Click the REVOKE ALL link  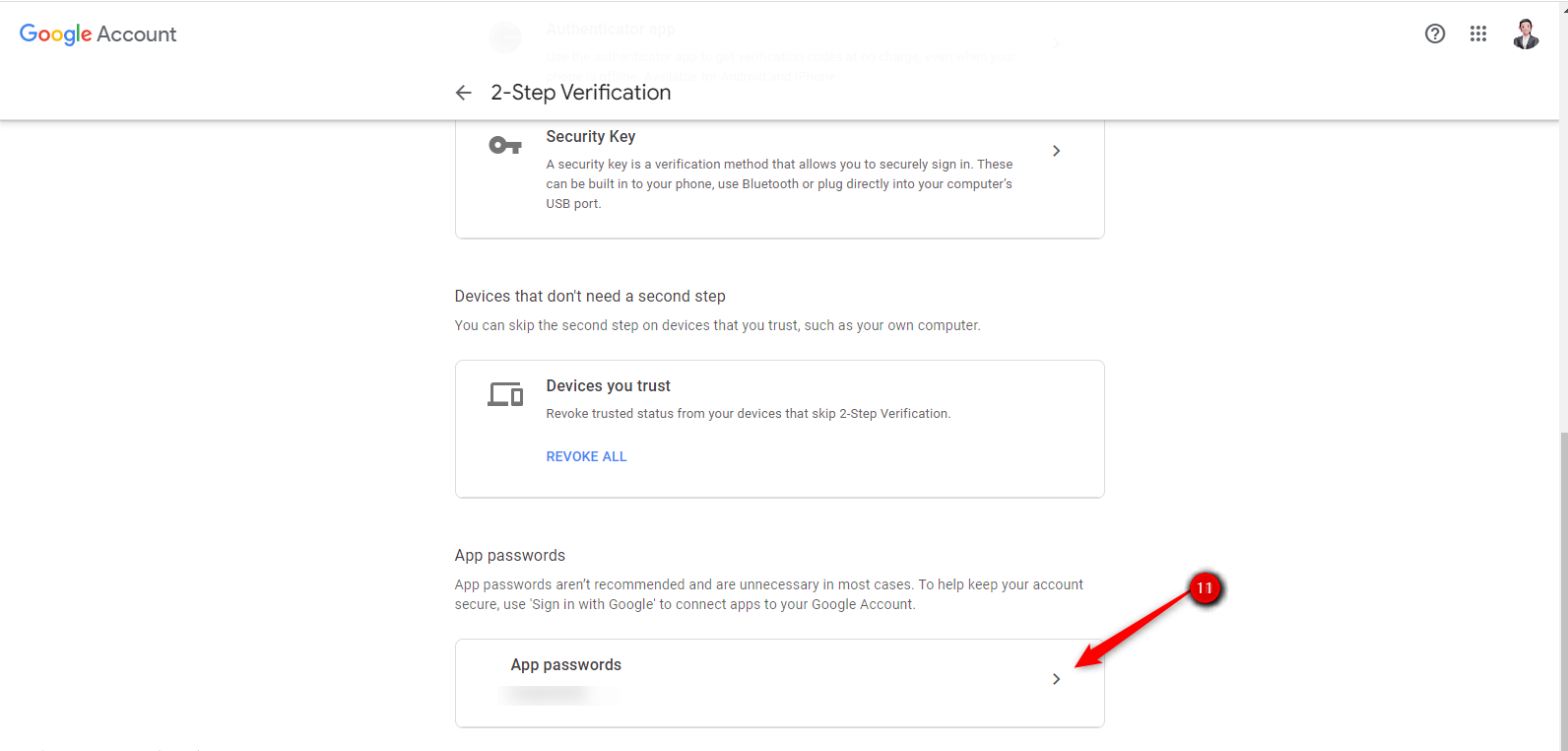coord(586,456)
